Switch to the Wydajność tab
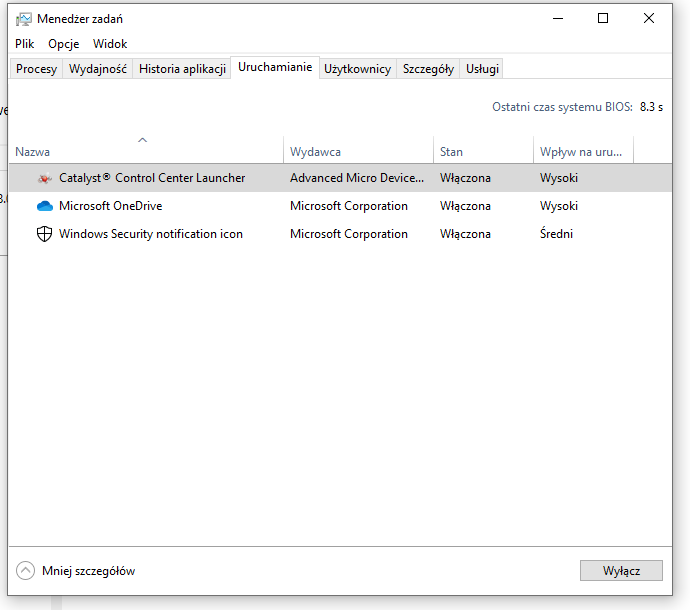This screenshot has height=610, width=690. pyautogui.click(x=98, y=69)
